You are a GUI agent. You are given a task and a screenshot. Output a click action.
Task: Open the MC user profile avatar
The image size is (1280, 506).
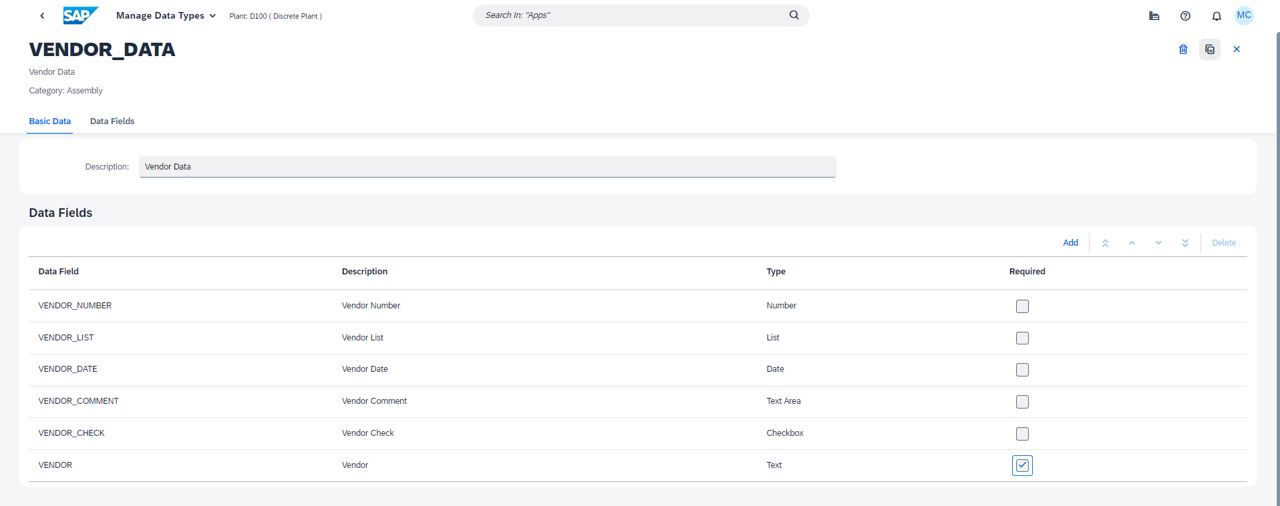pos(1244,16)
